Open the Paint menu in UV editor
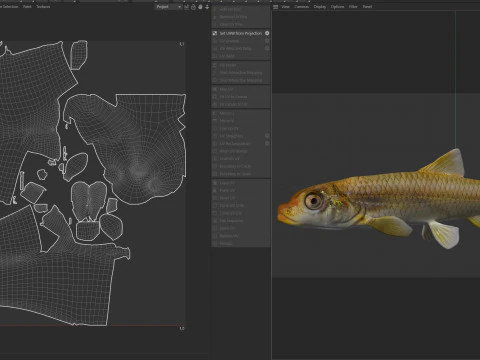The height and width of the screenshot is (360, 480). click(x=27, y=6)
